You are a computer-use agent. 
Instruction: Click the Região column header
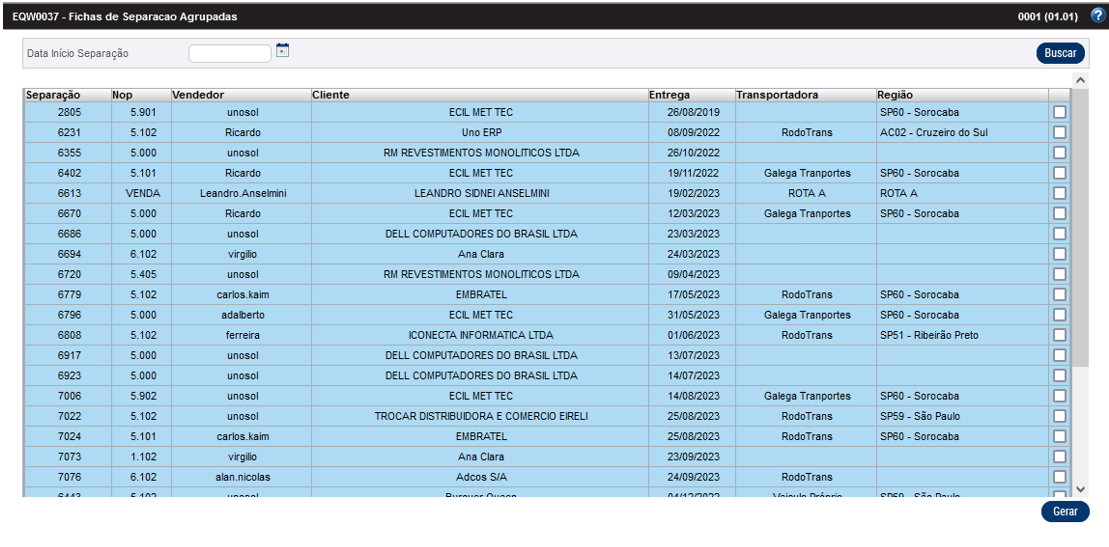[x=895, y=95]
